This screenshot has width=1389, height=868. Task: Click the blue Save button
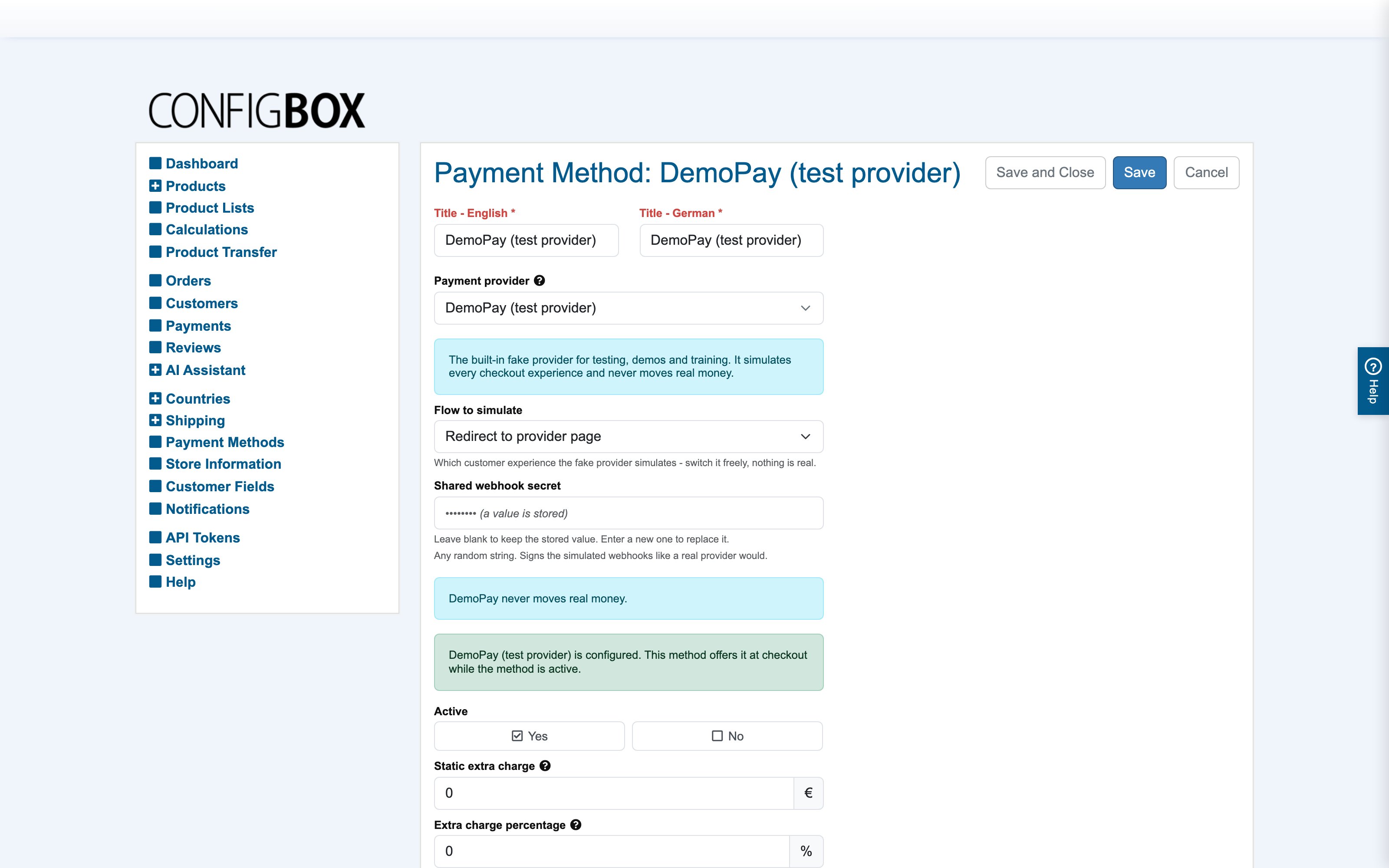coord(1139,173)
